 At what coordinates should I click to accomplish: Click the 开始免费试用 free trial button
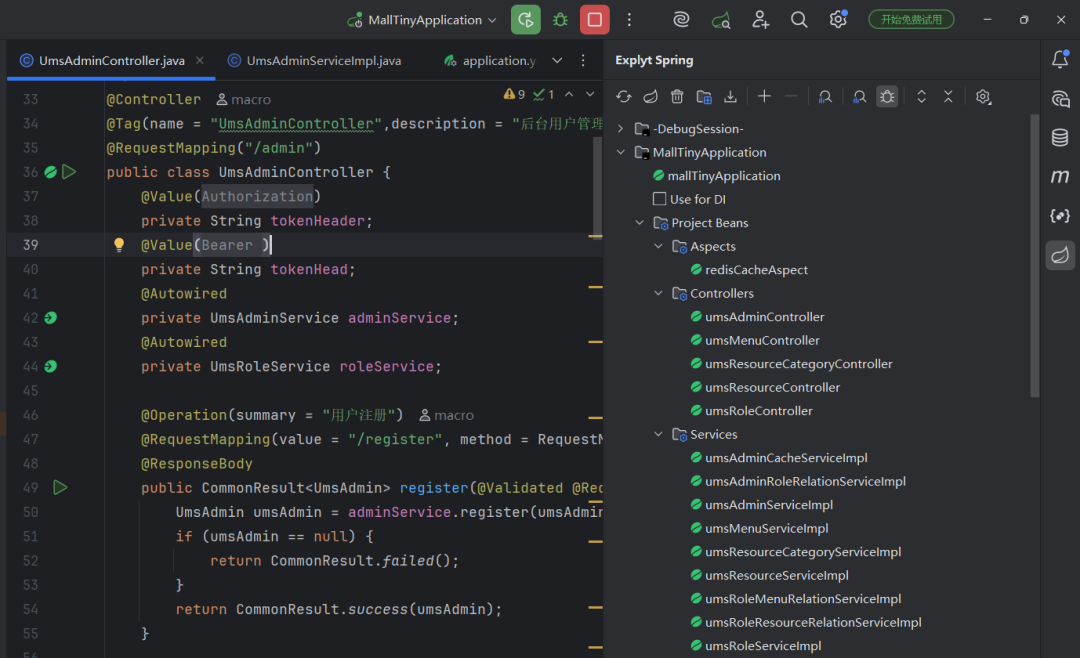point(910,20)
